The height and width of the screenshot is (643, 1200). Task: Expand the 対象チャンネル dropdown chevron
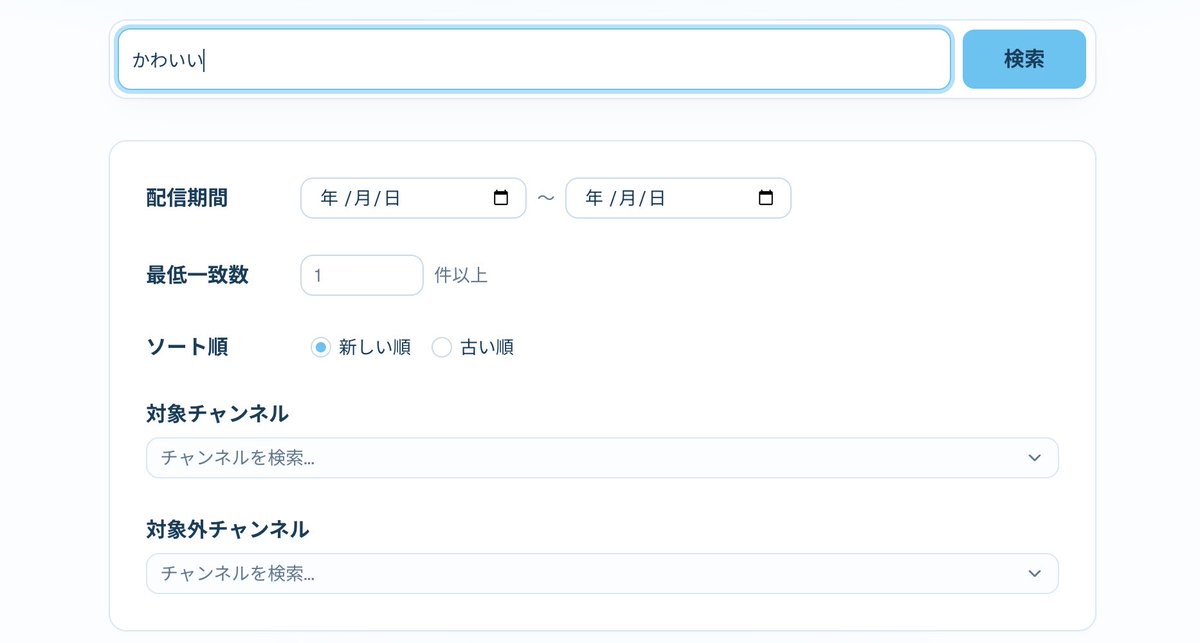tap(1034, 458)
